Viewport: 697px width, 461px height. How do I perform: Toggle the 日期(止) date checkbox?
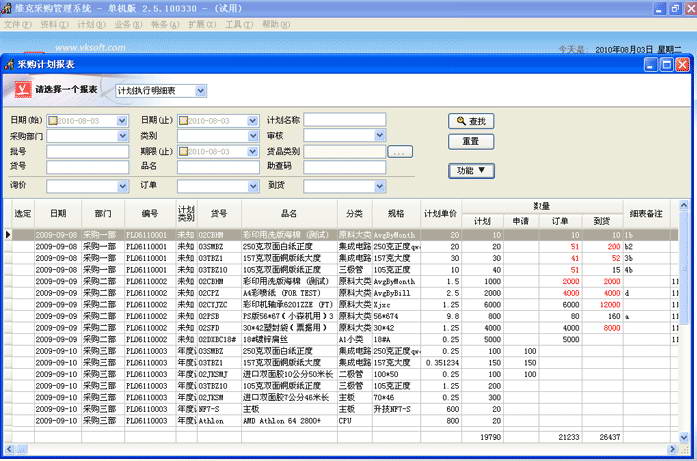coord(183,121)
